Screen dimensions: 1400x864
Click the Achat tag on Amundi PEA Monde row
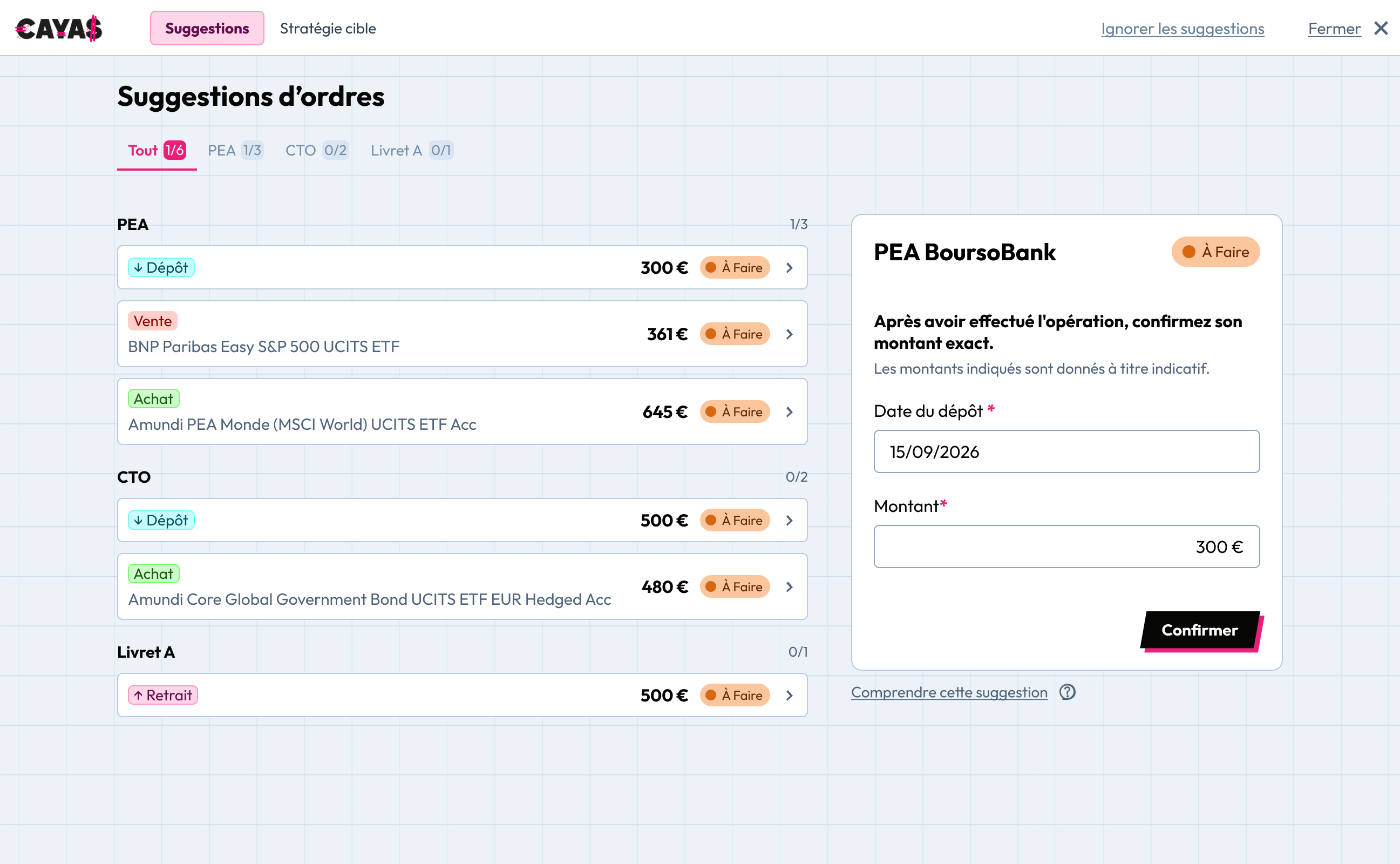click(x=154, y=399)
